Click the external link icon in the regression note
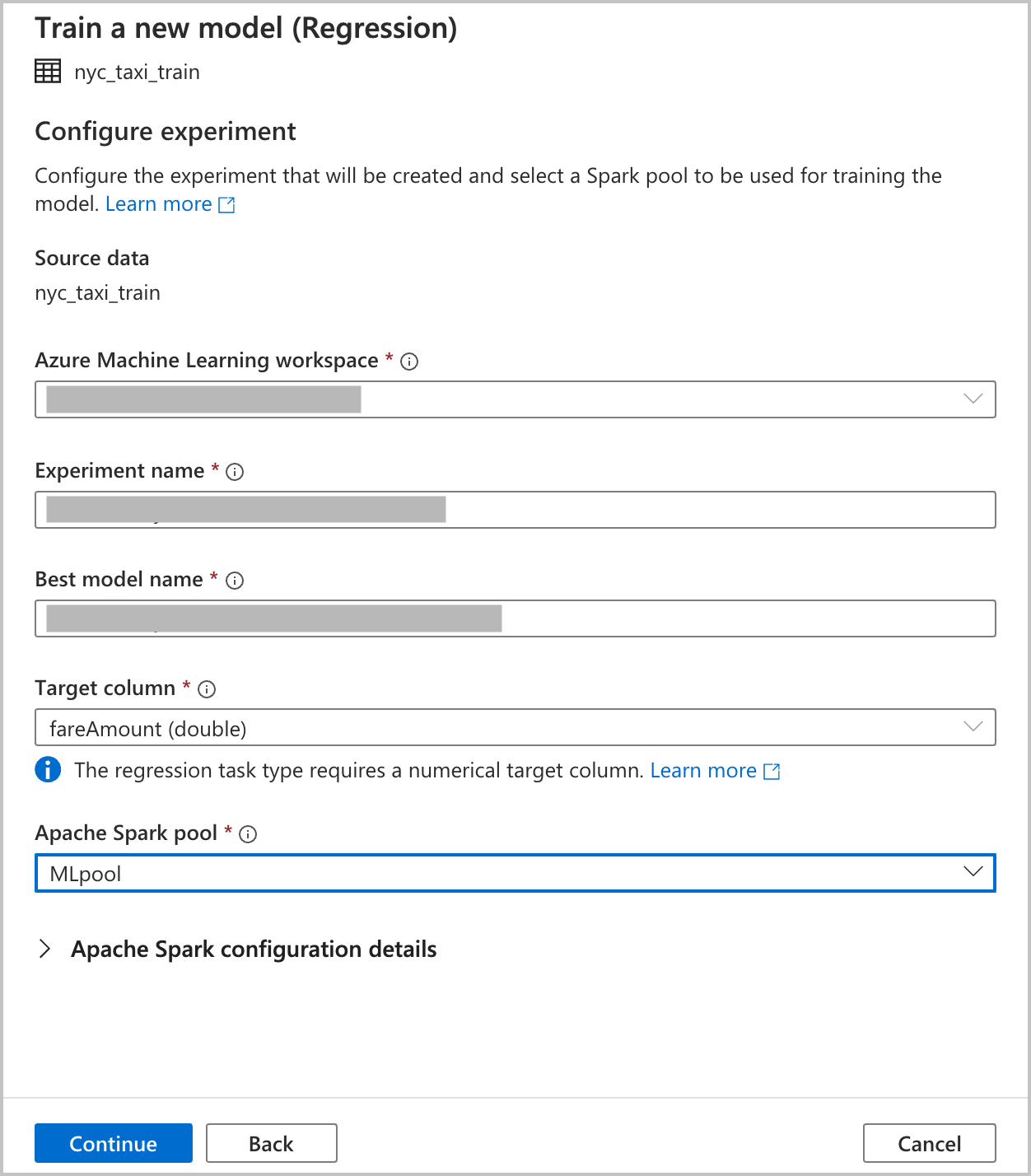Viewport: 1031px width, 1176px height. [771, 771]
